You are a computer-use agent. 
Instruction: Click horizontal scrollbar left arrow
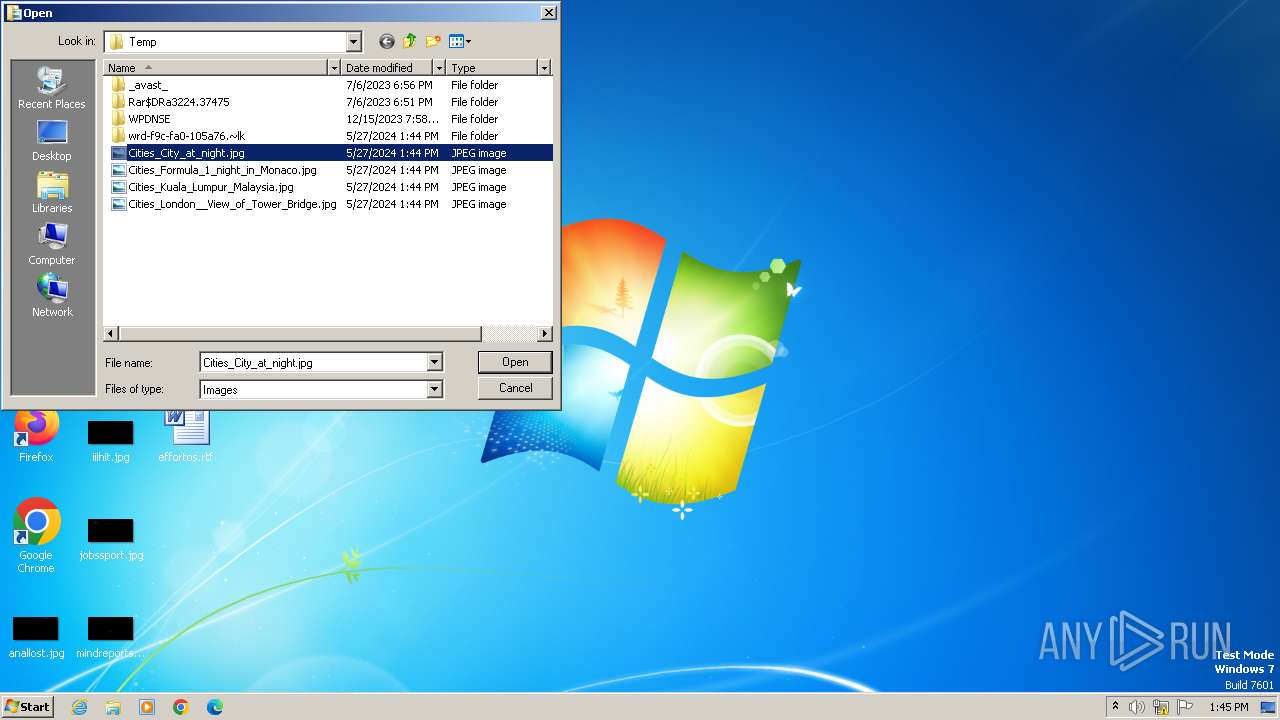pos(112,333)
